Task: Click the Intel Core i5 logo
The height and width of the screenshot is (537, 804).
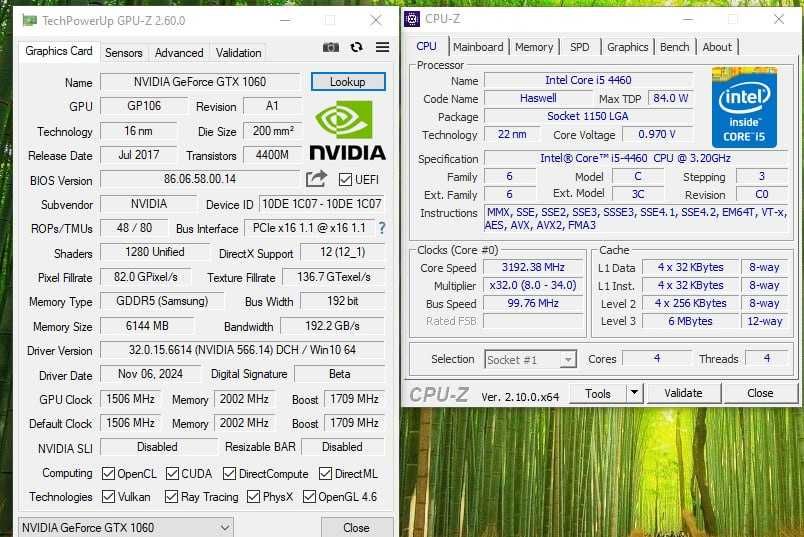Action: 744,107
